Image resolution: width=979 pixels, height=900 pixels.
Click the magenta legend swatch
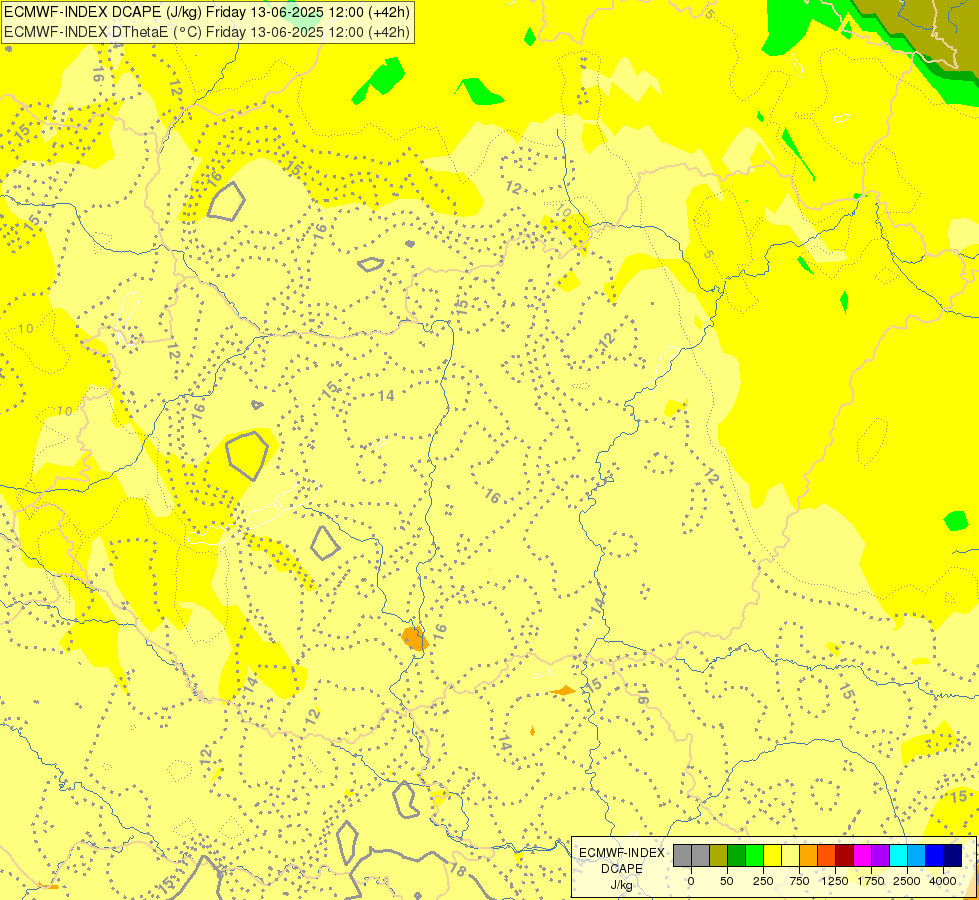[862, 855]
